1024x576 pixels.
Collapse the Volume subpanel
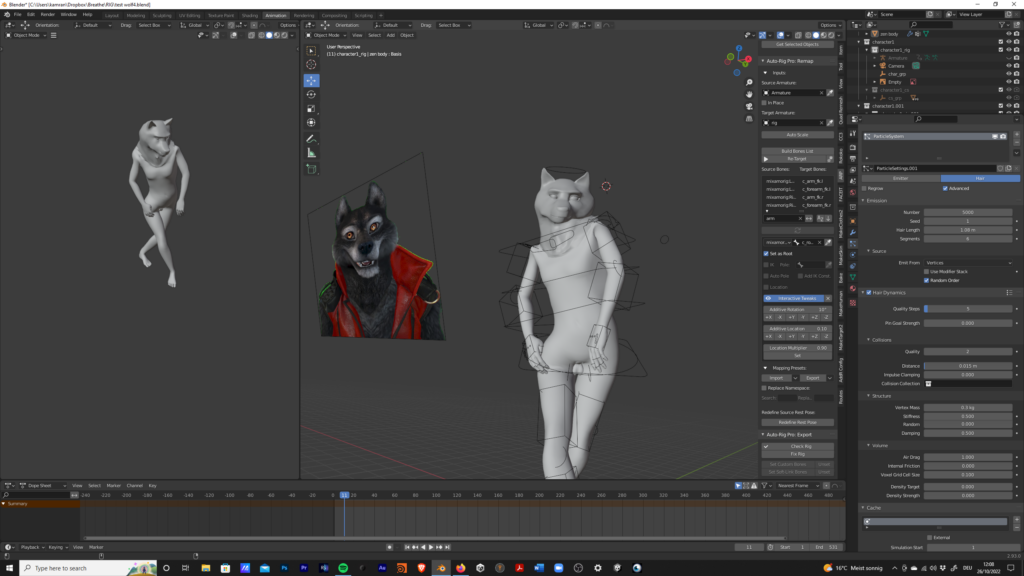tap(869, 445)
